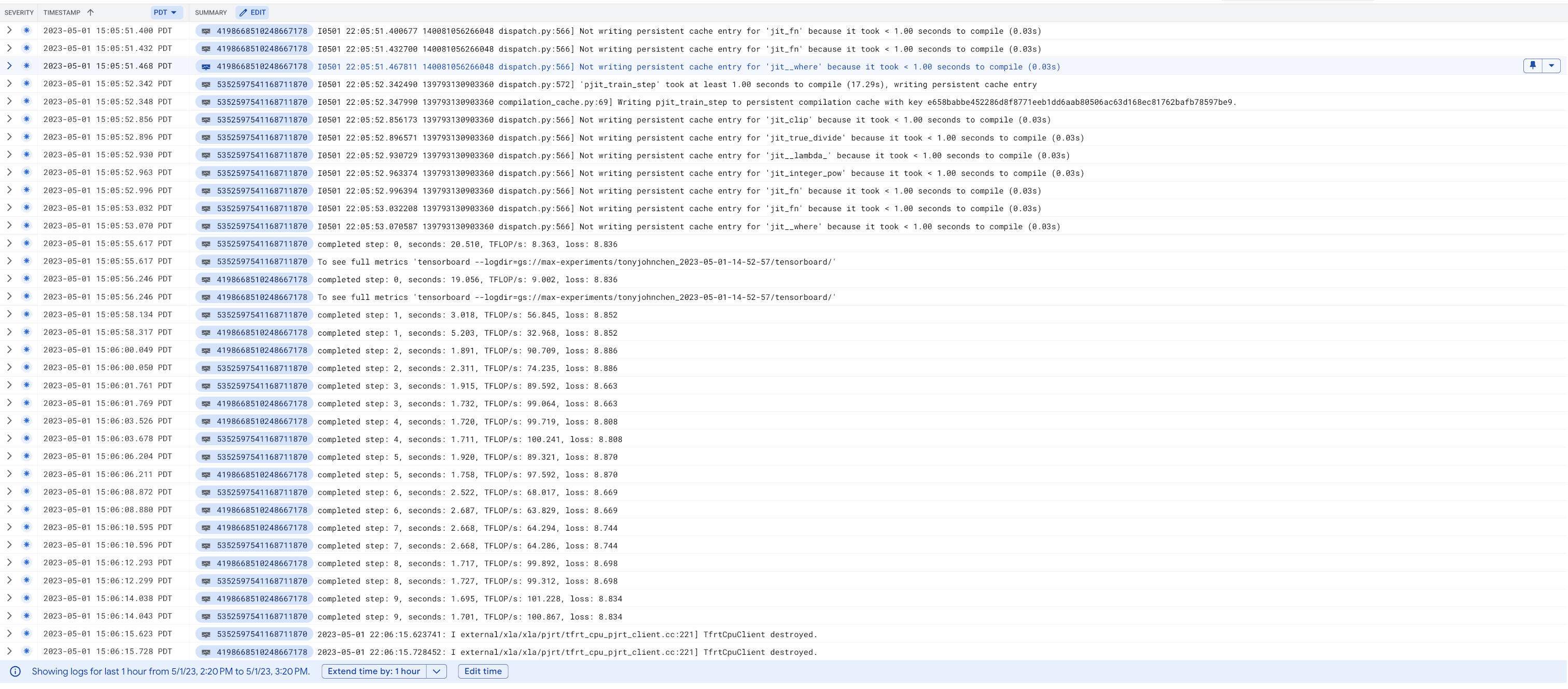Click VM icon in chip at 15:06:06.204
Screen dimensions: 1568x689
click(206, 457)
